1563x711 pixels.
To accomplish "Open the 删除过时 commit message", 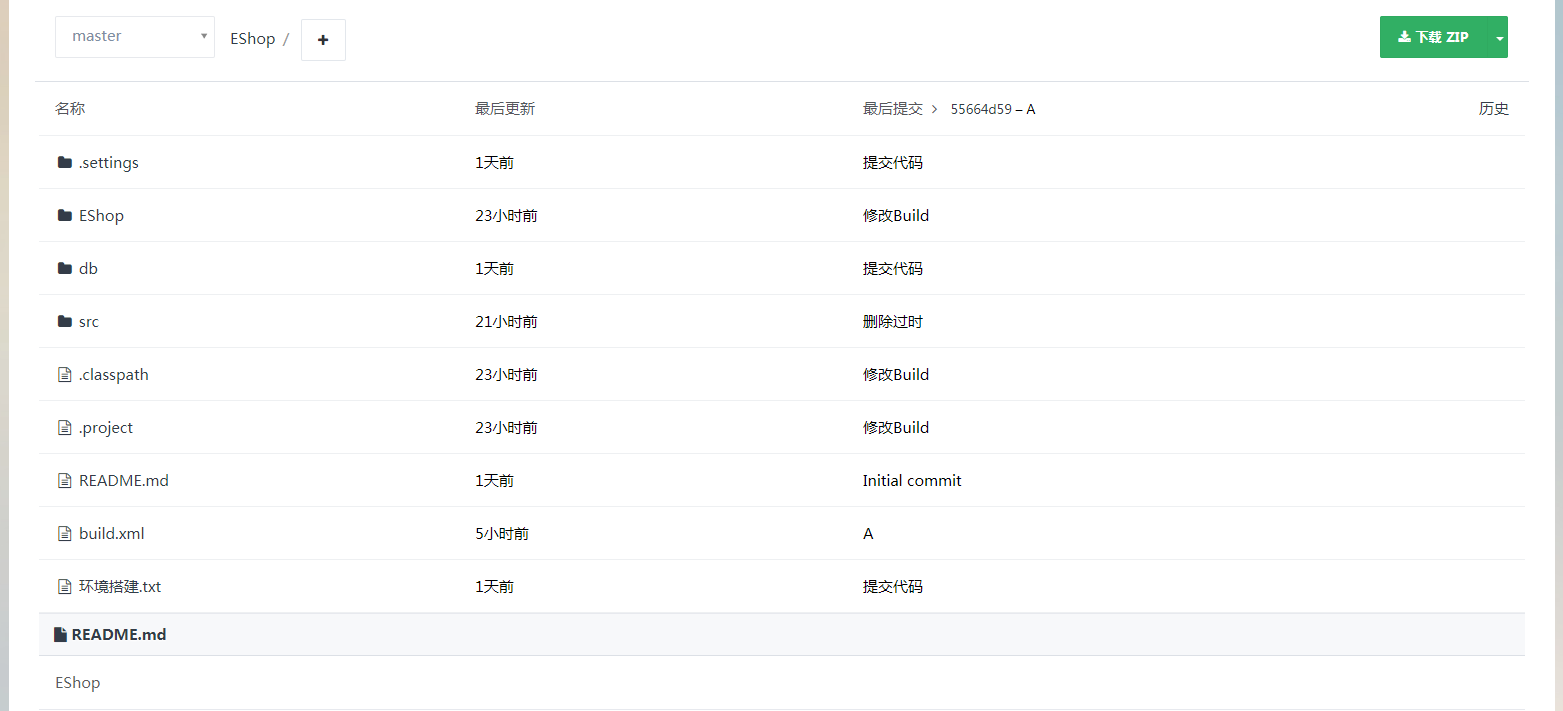I will (893, 321).
